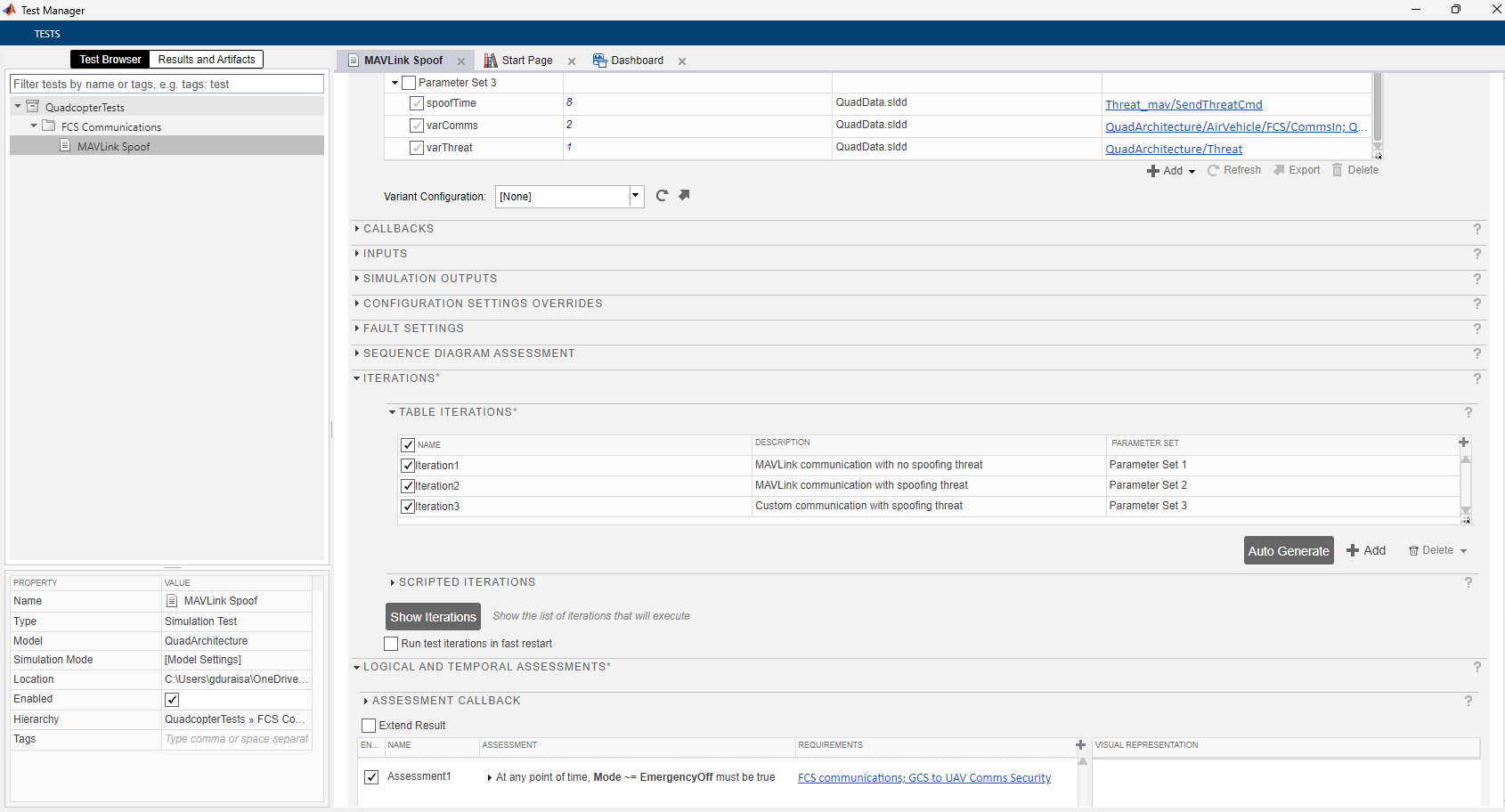Open the QuadArchitecture/Threat link
Viewport: 1505px width, 812px height.
(x=1173, y=149)
